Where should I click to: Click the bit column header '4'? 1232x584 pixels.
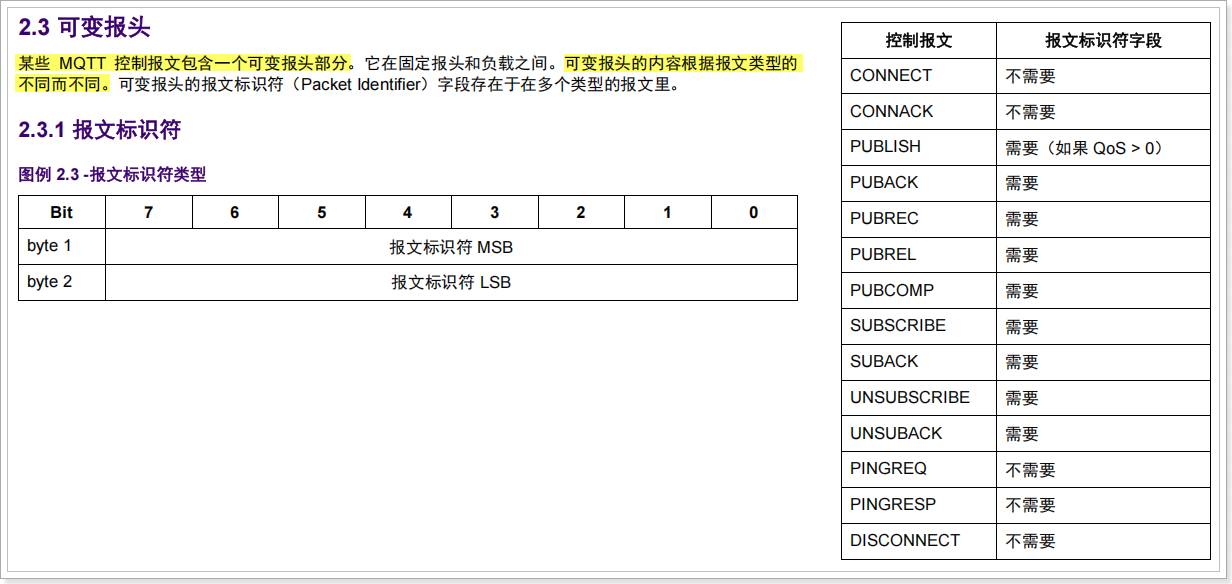point(408,213)
